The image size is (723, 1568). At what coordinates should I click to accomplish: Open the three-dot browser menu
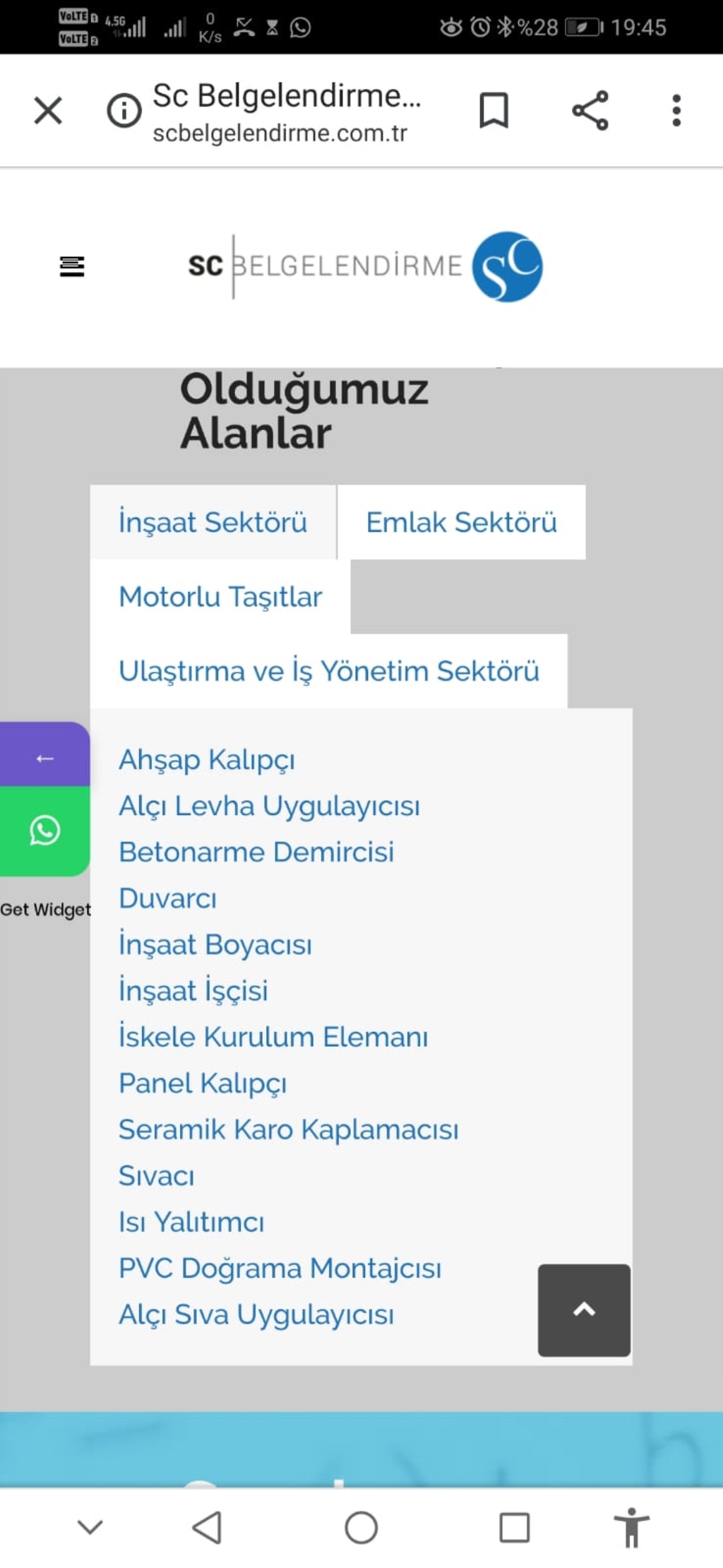coord(676,110)
